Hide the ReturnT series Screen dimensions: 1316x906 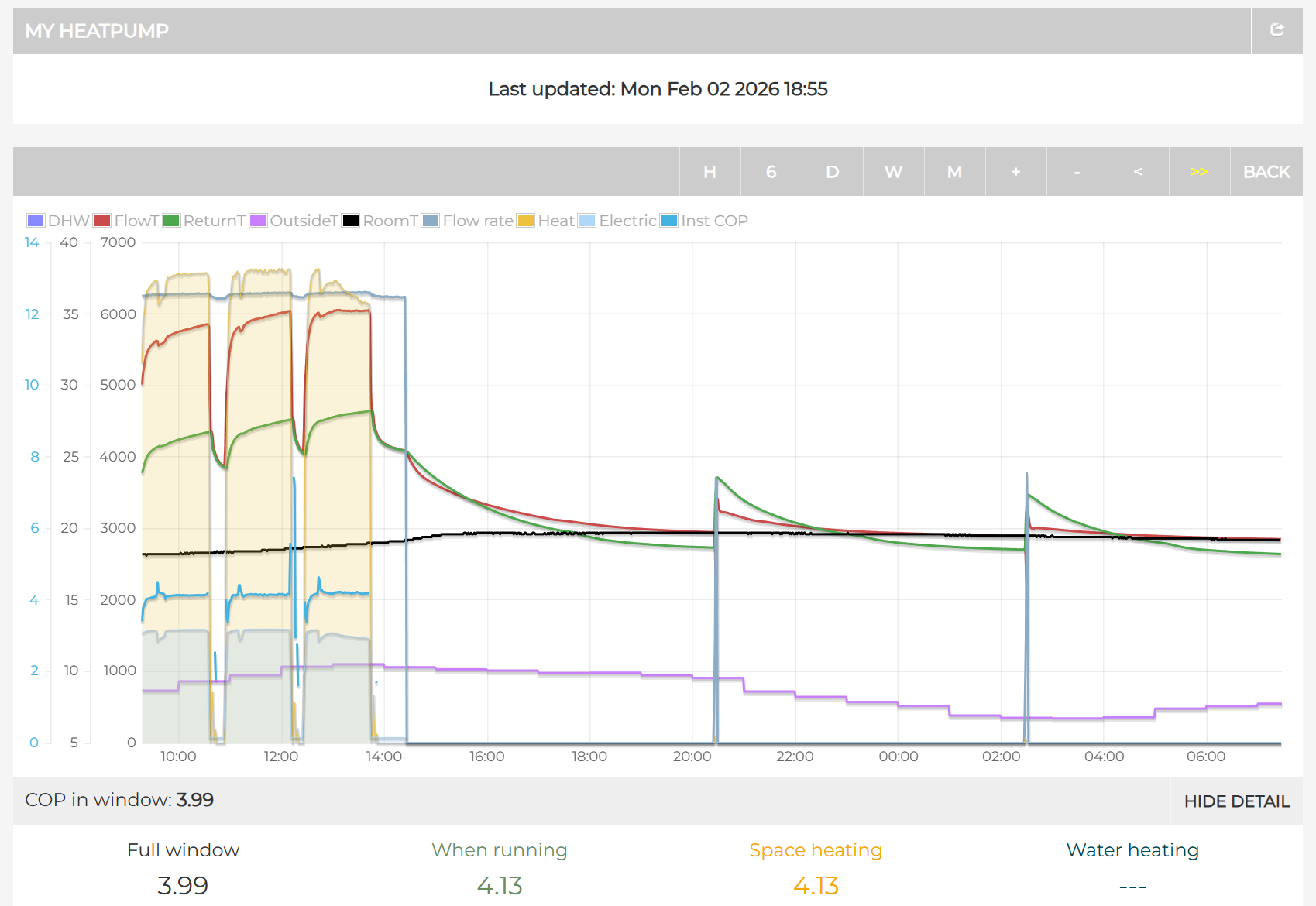click(x=204, y=221)
